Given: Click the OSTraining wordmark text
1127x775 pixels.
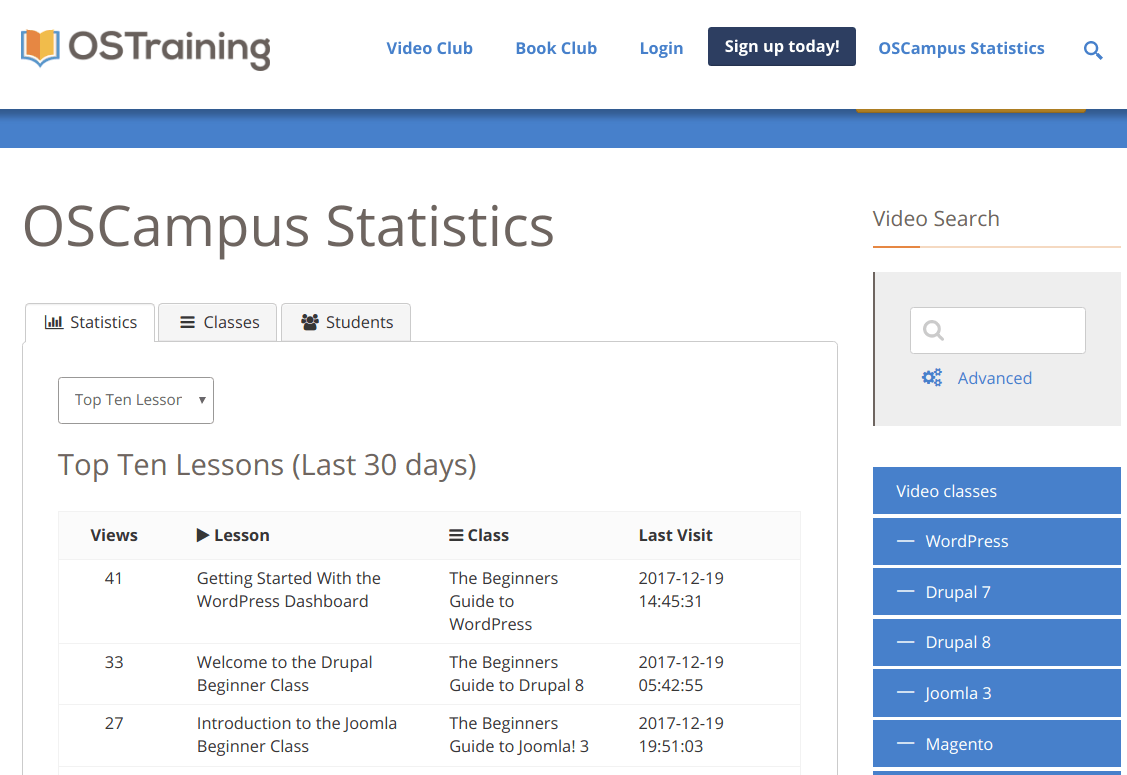Looking at the screenshot, I should (x=170, y=49).
